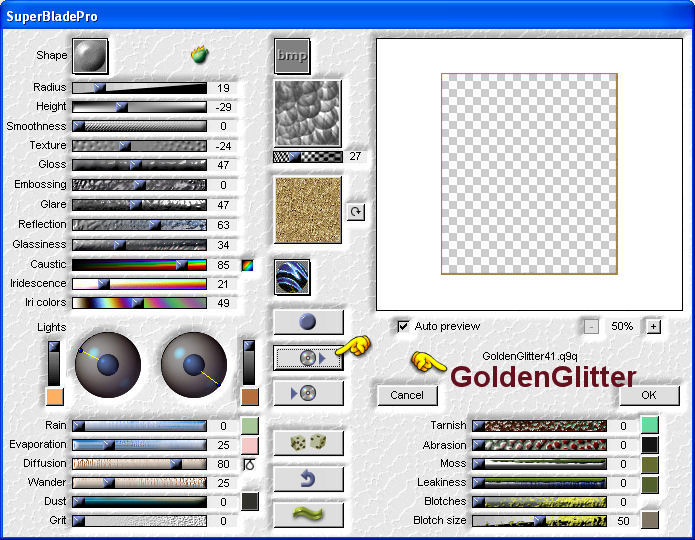Click the Cancel button

[407, 395]
